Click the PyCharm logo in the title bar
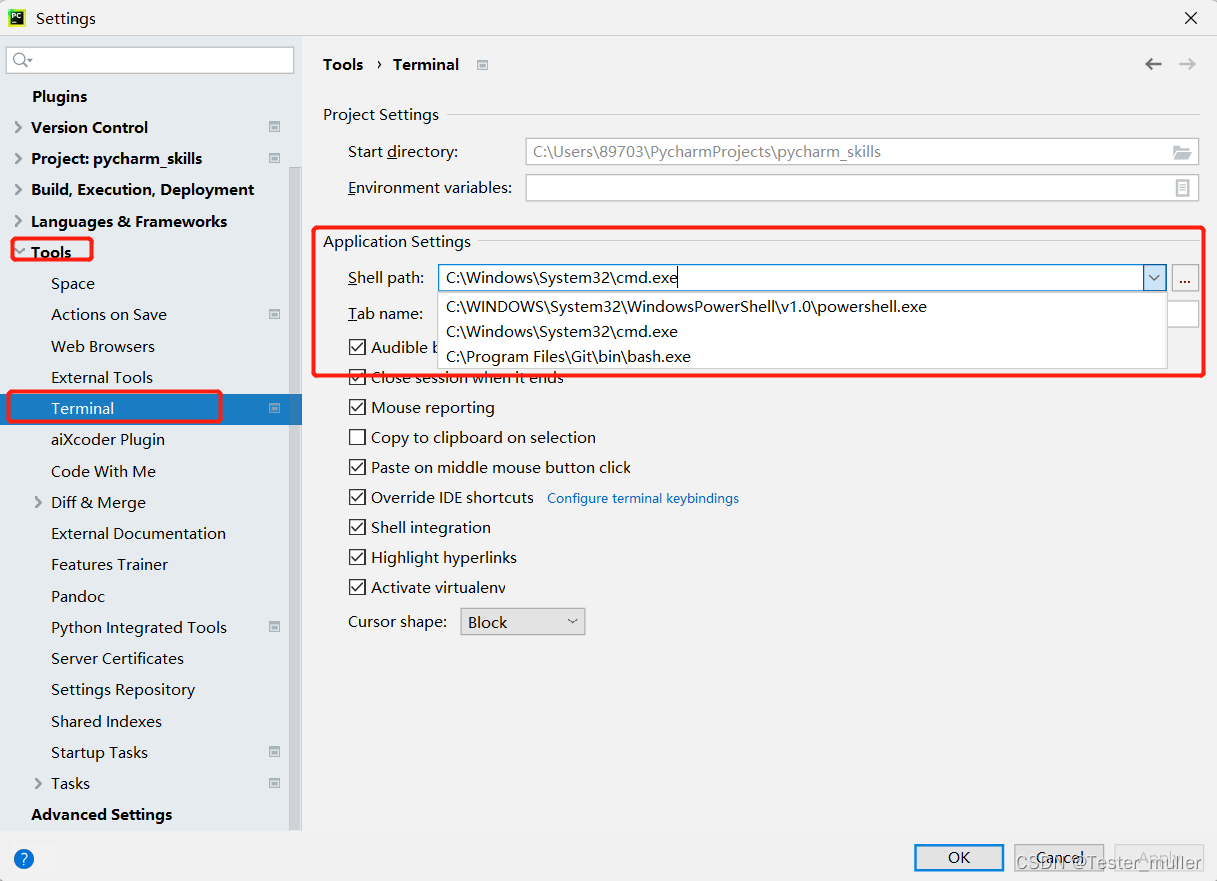The height and width of the screenshot is (881, 1217). 17,17
